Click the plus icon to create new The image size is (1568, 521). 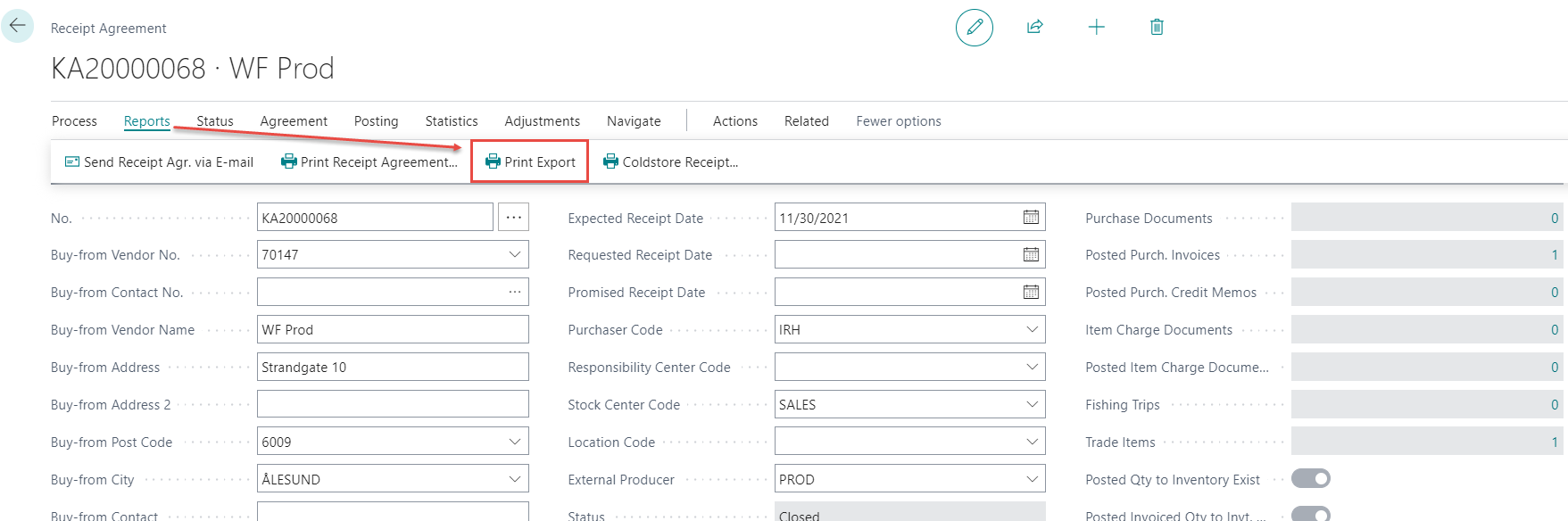pos(1096,28)
